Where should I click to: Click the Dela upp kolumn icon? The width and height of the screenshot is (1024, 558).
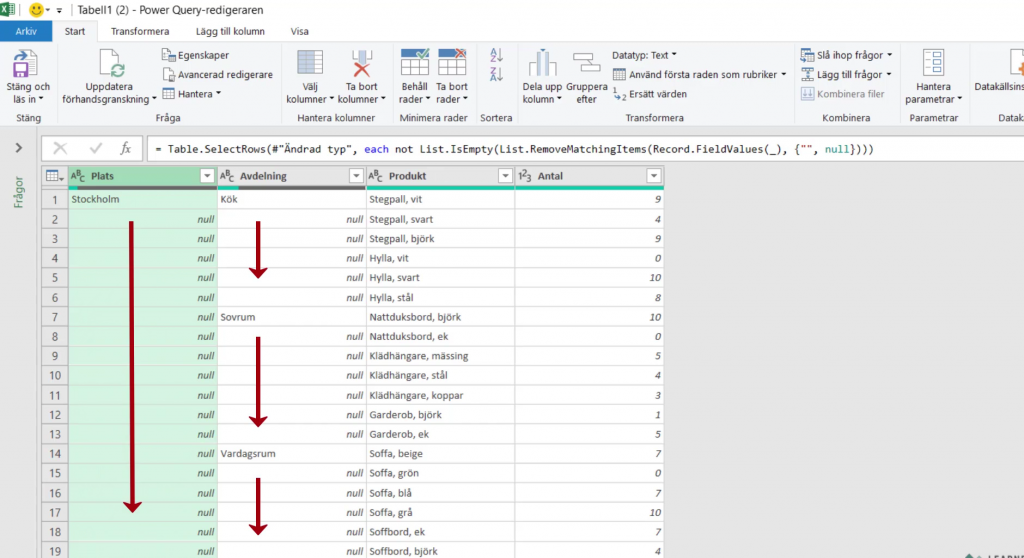(x=541, y=63)
